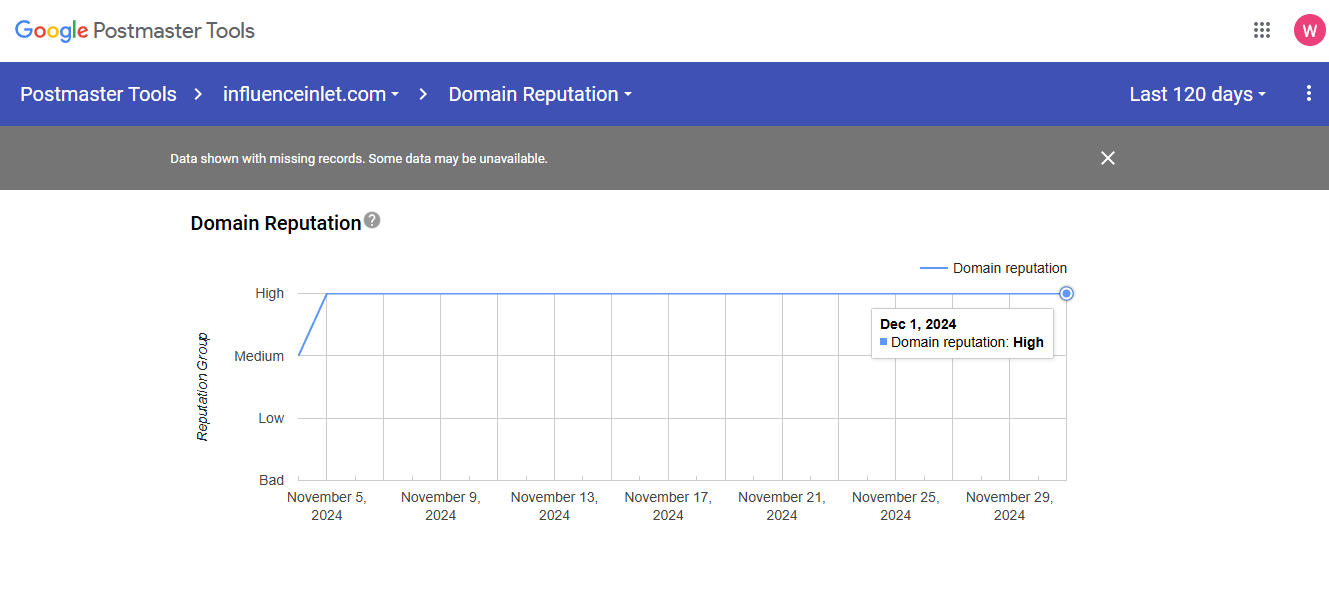Click the blue square in the tooltip
This screenshot has height=590, width=1329.
(884, 342)
